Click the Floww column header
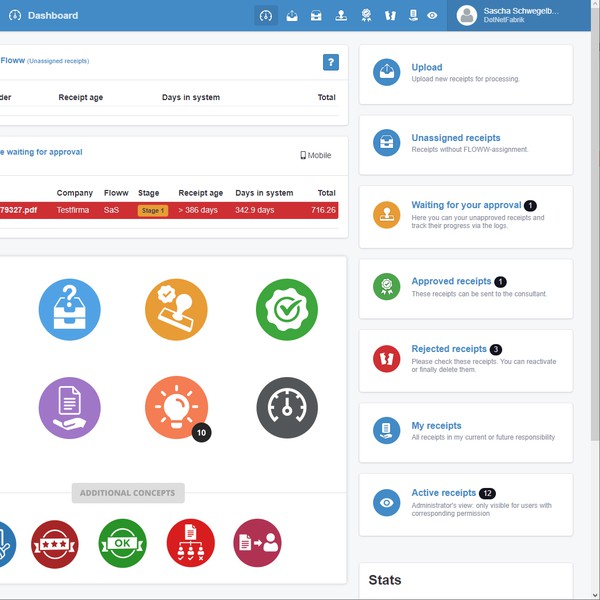 [x=116, y=193]
